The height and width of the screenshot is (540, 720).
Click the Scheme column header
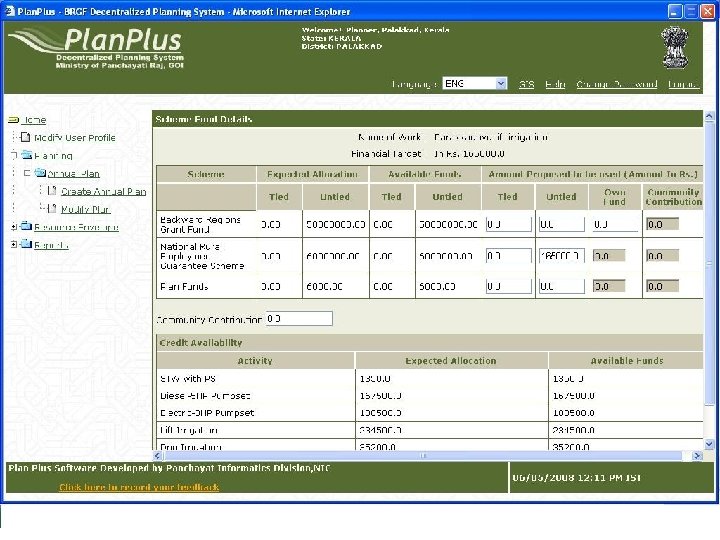[206, 174]
